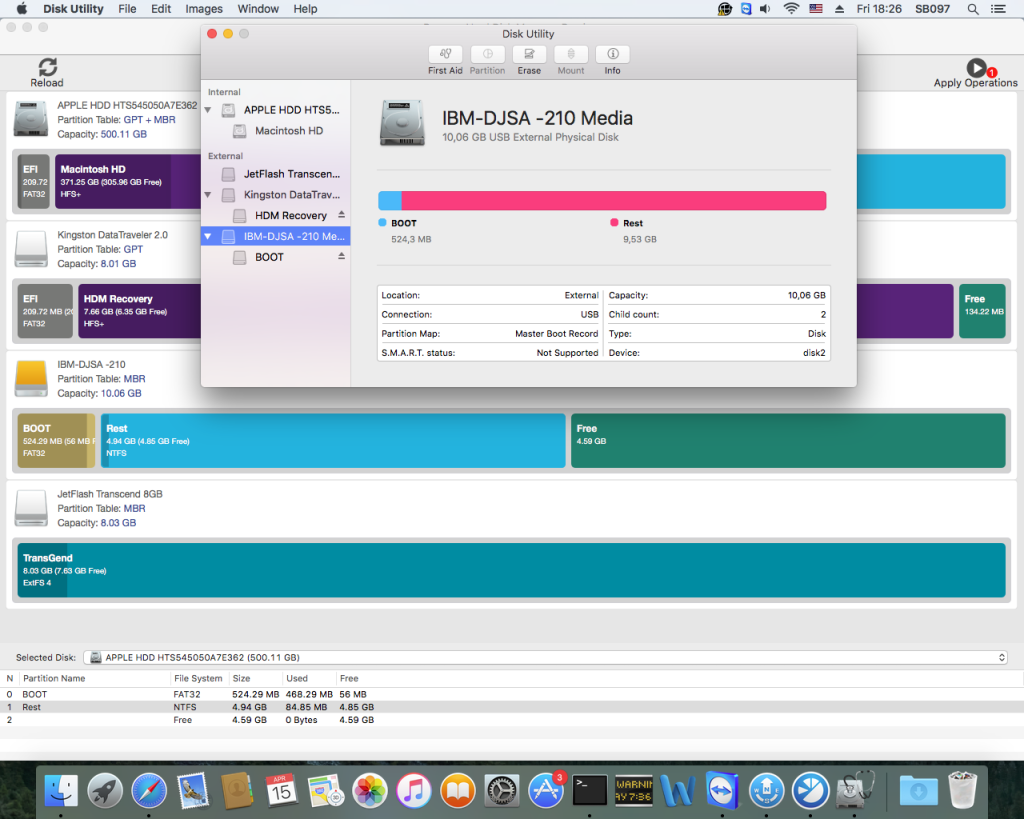
Task: Select the APPLE HDD HTS545050A7E362 disk icon
Action: [31, 119]
